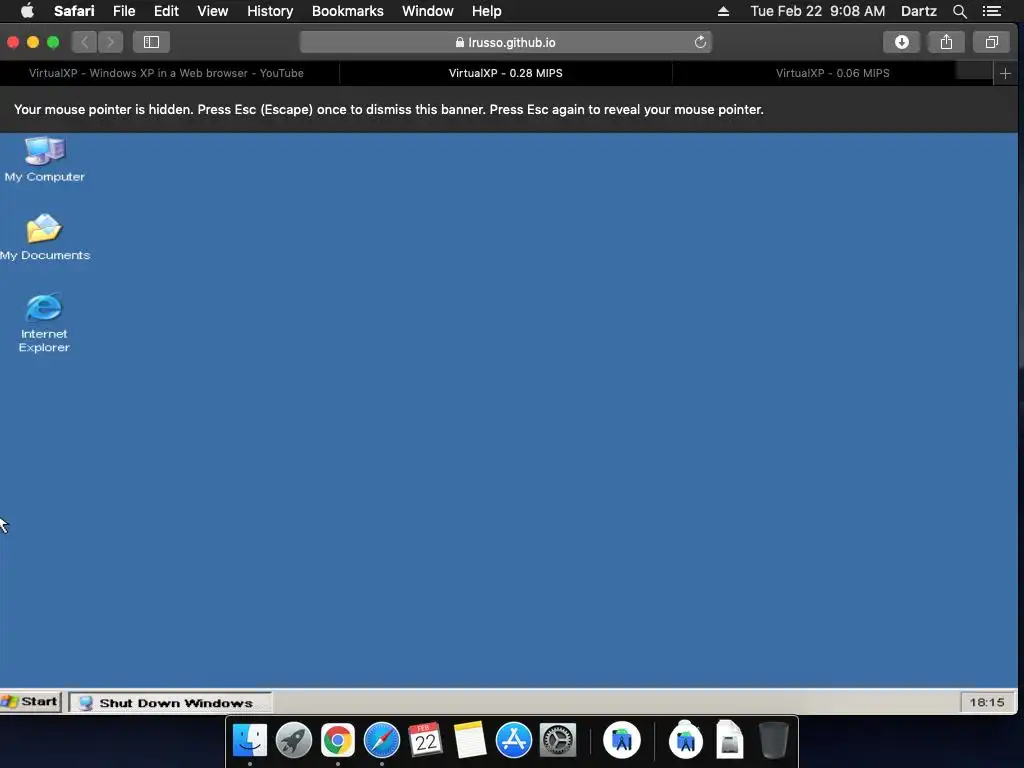Switch to VirtualXP YouTube tab
The height and width of the screenshot is (768, 1024).
click(x=167, y=73)
